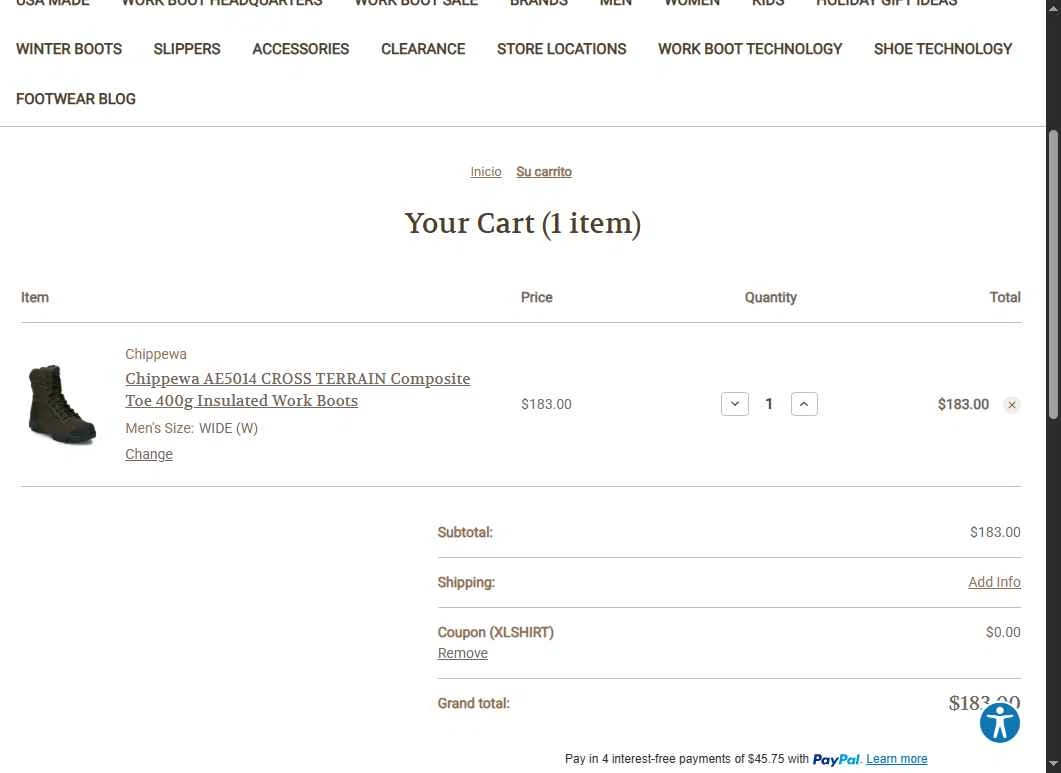
Task: Open Store Locations page
Action: [x=562, y=49]
